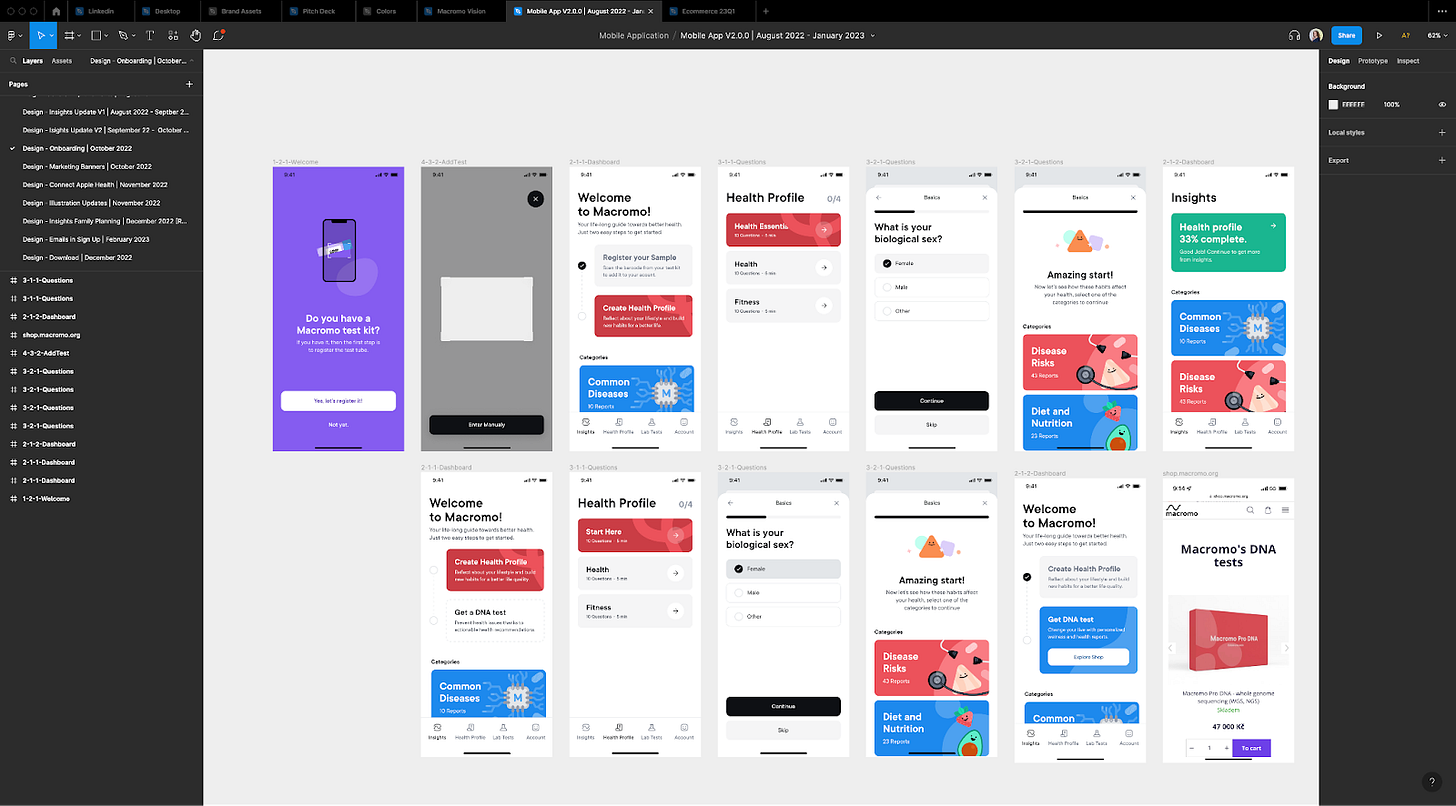Open the comments tool with notification
Viewport: 1456px width, 806px height.
(219, 35)
